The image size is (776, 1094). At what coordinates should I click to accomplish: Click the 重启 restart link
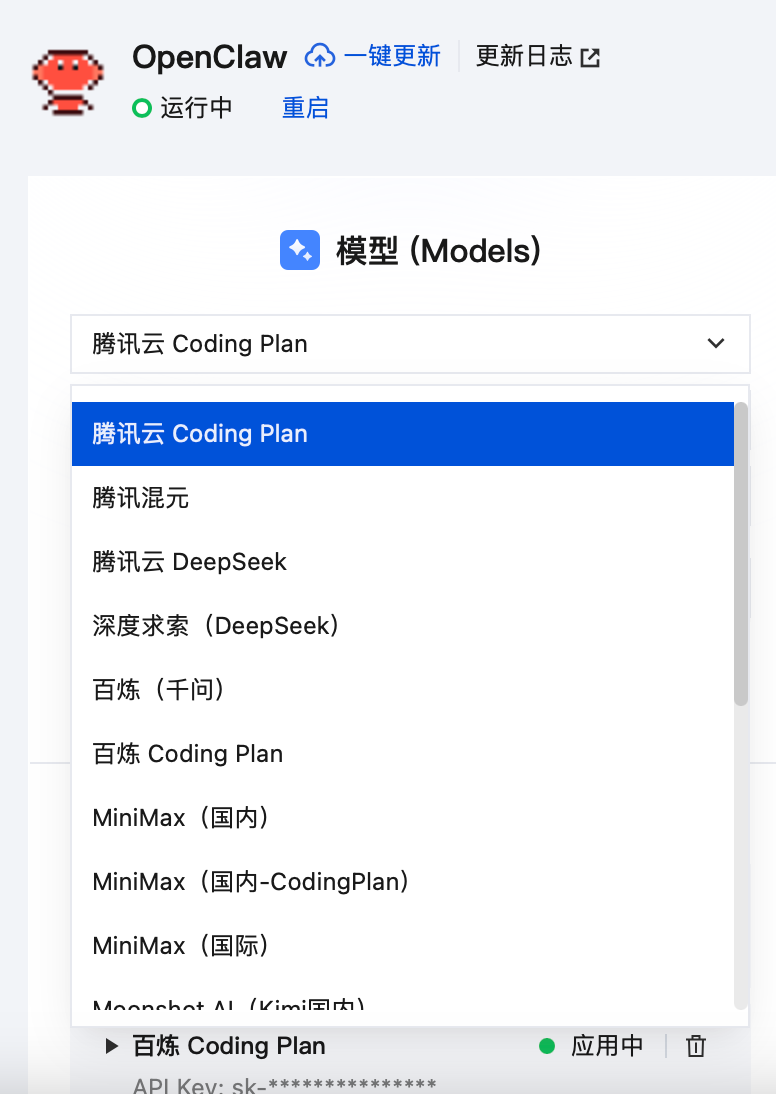click(305, 108)
